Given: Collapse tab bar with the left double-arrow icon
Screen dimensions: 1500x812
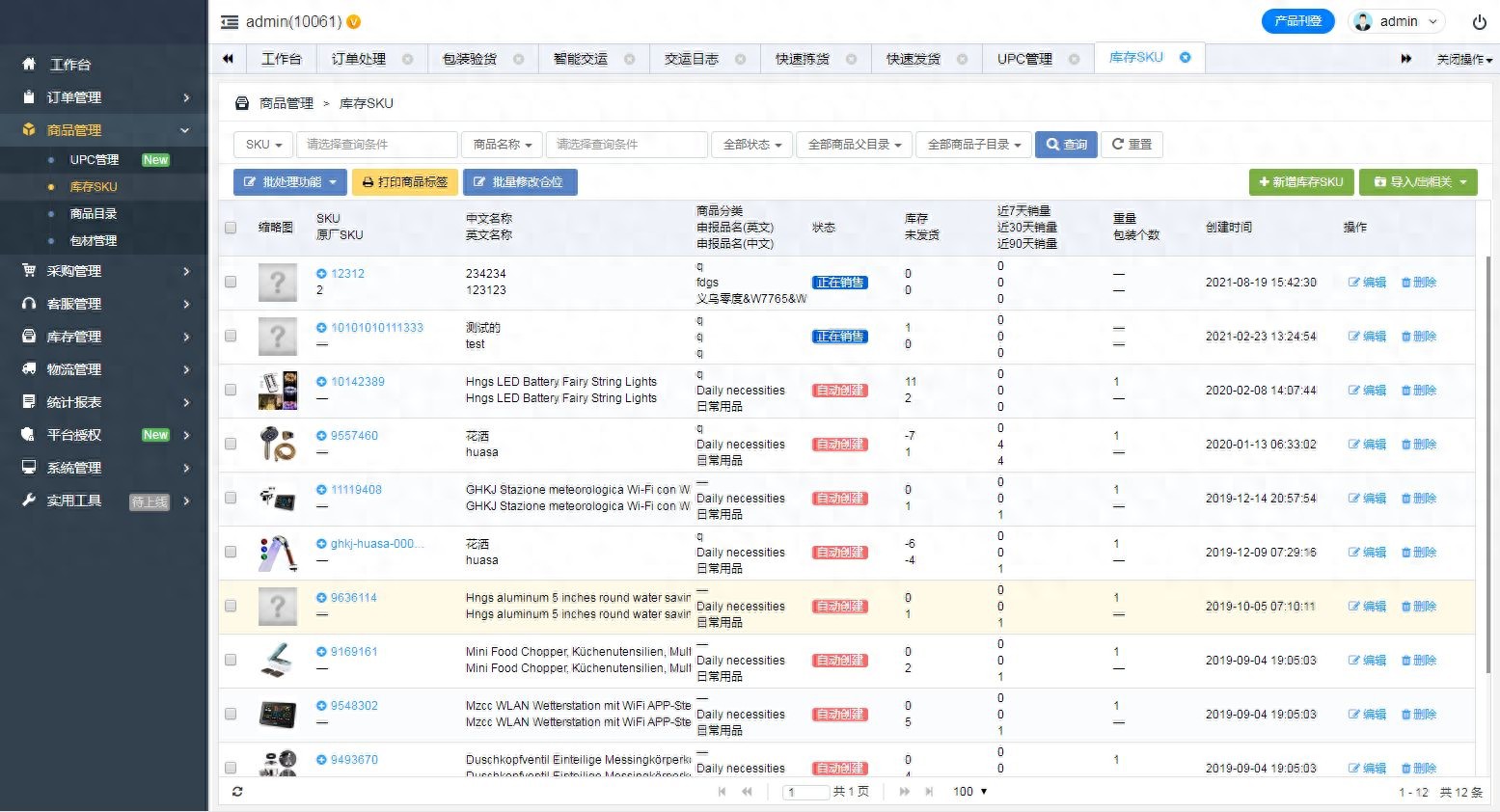Looking at the screenshot, I should pyautogui.click(x=228, y=58).
